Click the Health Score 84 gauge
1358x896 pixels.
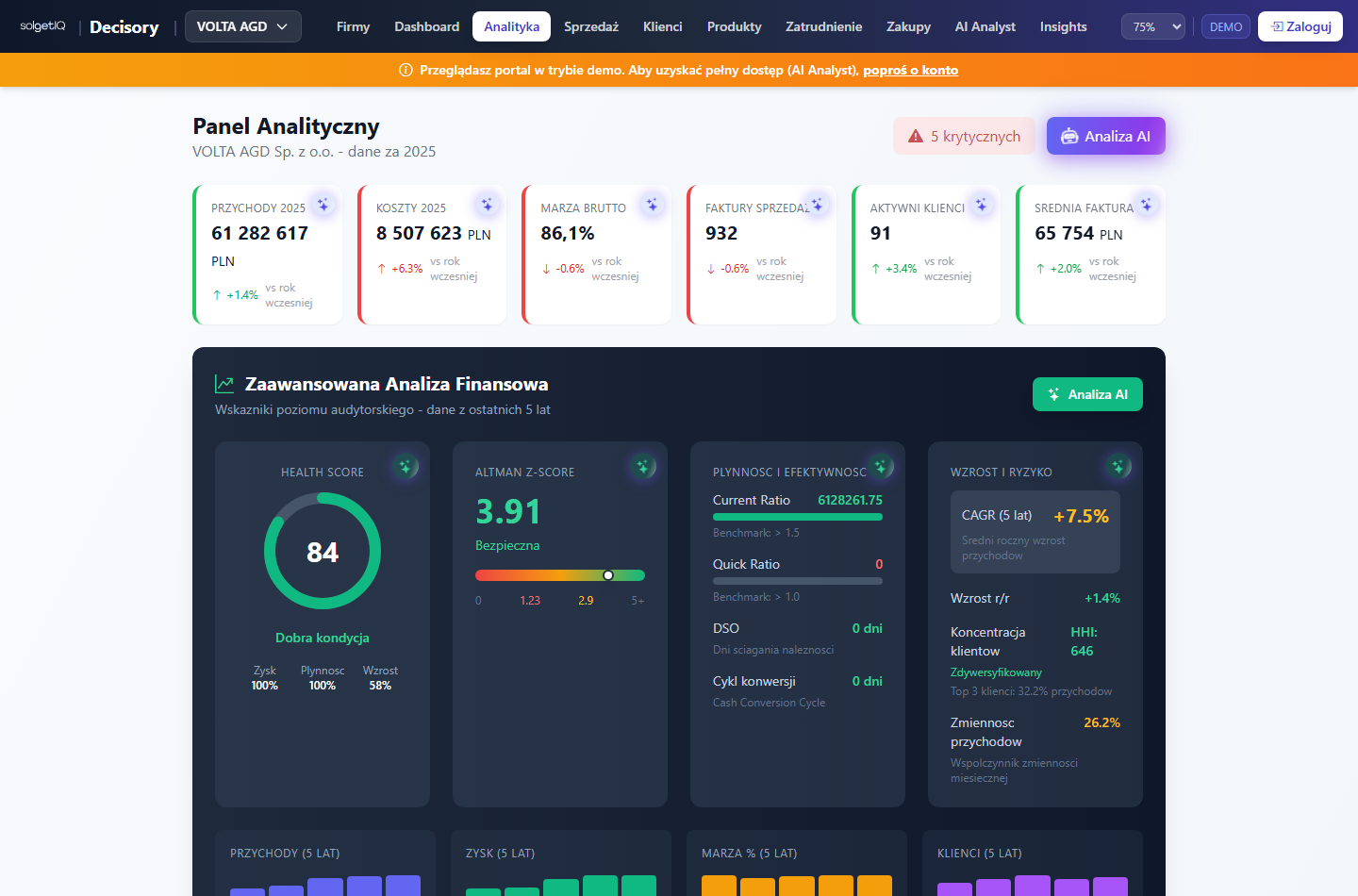323,551
